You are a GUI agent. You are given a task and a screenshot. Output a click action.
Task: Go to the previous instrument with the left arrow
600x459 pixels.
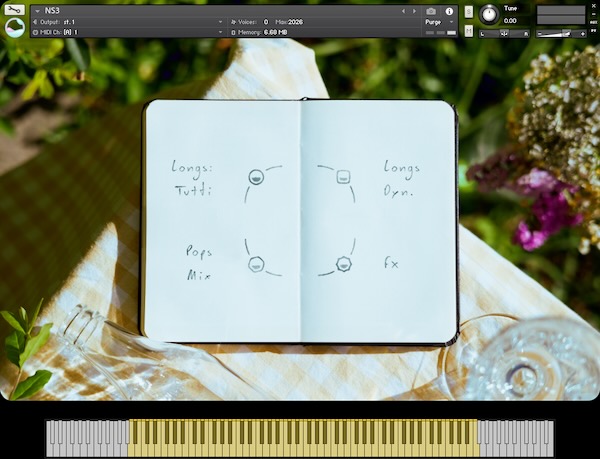[403, 11]
